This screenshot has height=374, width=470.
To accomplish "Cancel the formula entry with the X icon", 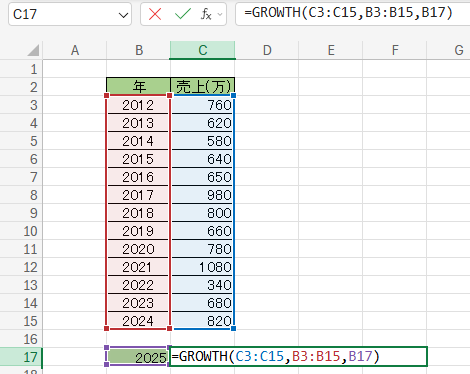I will click(x=155, y=14).
